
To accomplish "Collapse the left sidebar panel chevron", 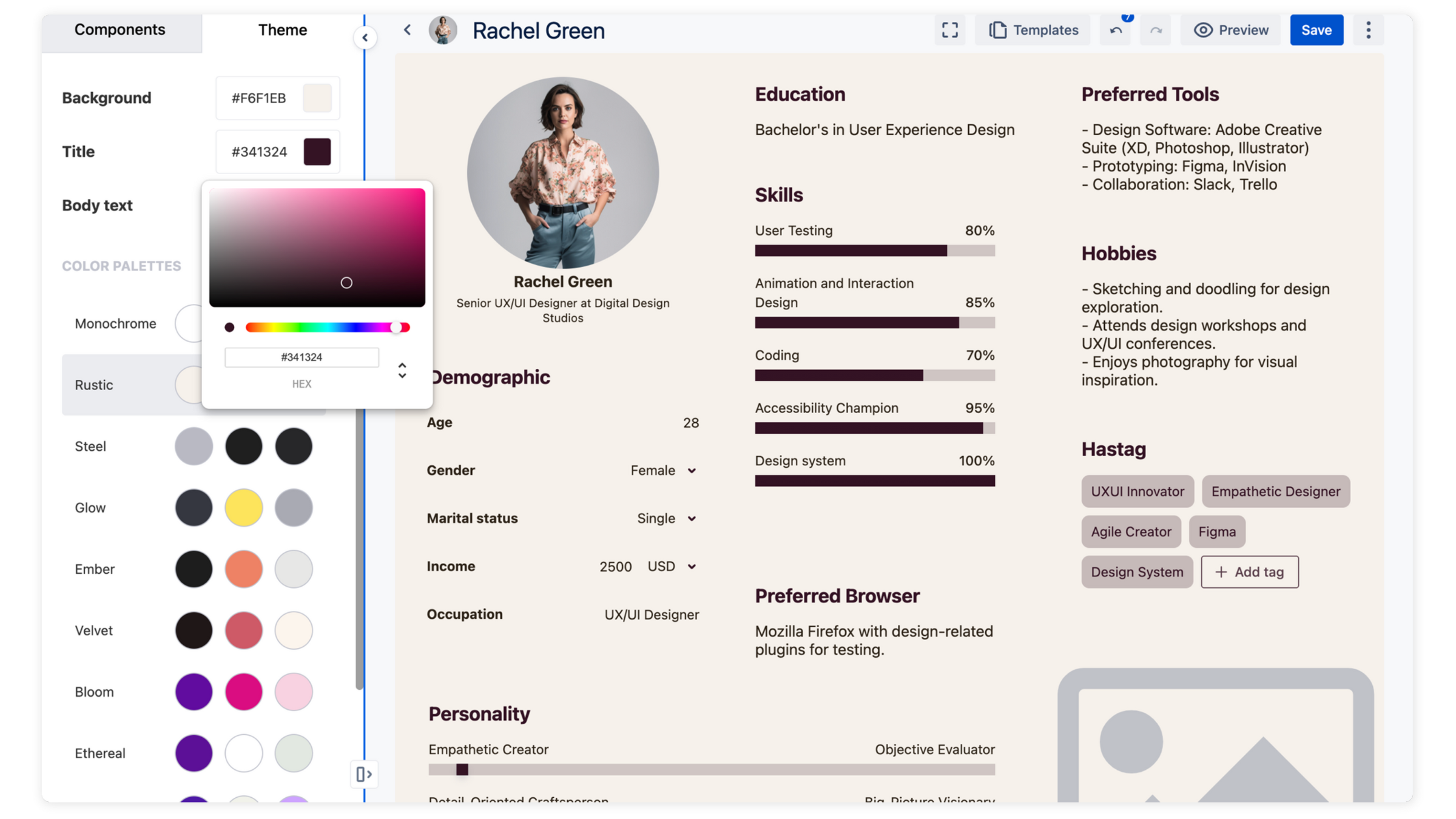I will 365,38.
